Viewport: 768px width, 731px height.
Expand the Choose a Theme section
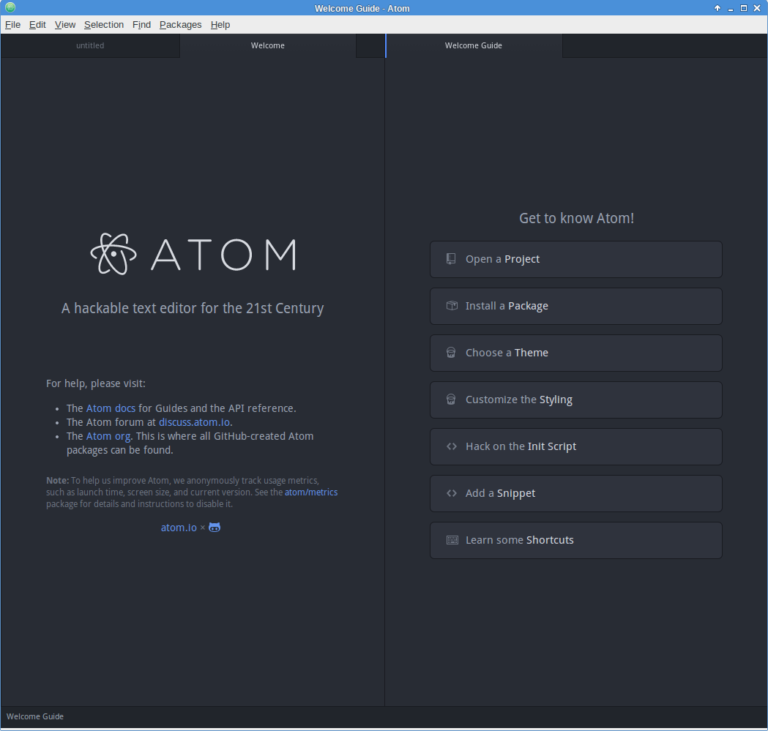pyautogui.click(x=576, y=353)
